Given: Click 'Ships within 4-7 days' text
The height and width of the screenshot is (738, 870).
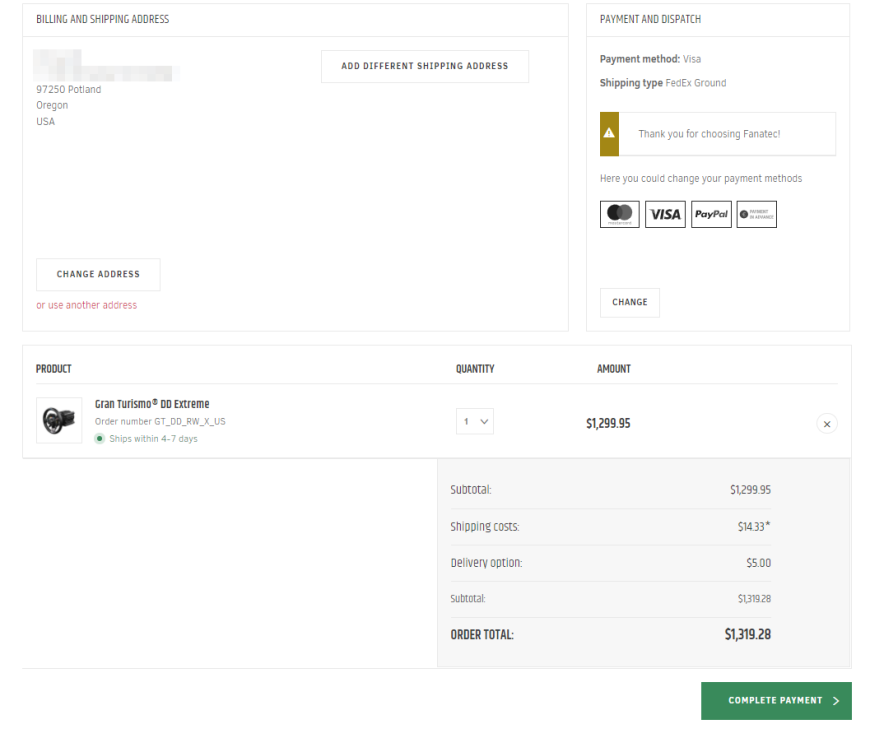Looking at the screenshot, I should point(153,439).
